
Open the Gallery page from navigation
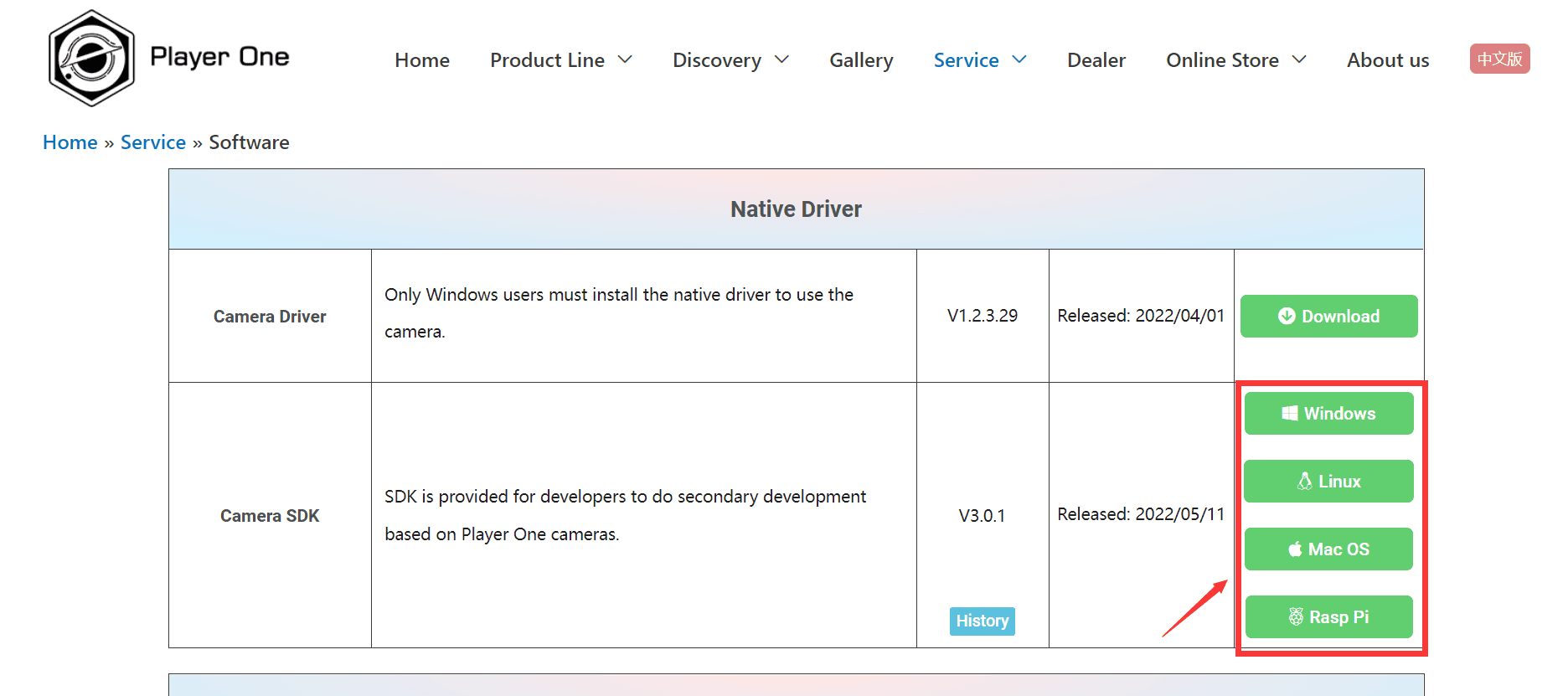click(x=861, y=60)
